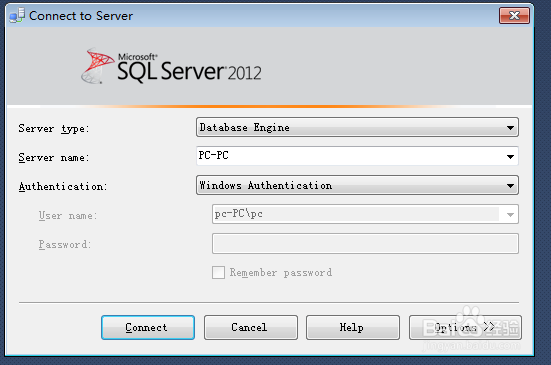Open the Authentication dropdown
551x365 pixels.
(x=357, y=185)
